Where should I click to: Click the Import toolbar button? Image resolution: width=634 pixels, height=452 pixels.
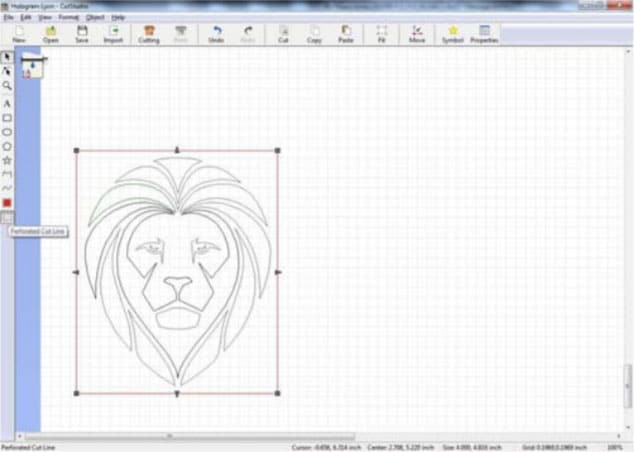coord(113,34)
